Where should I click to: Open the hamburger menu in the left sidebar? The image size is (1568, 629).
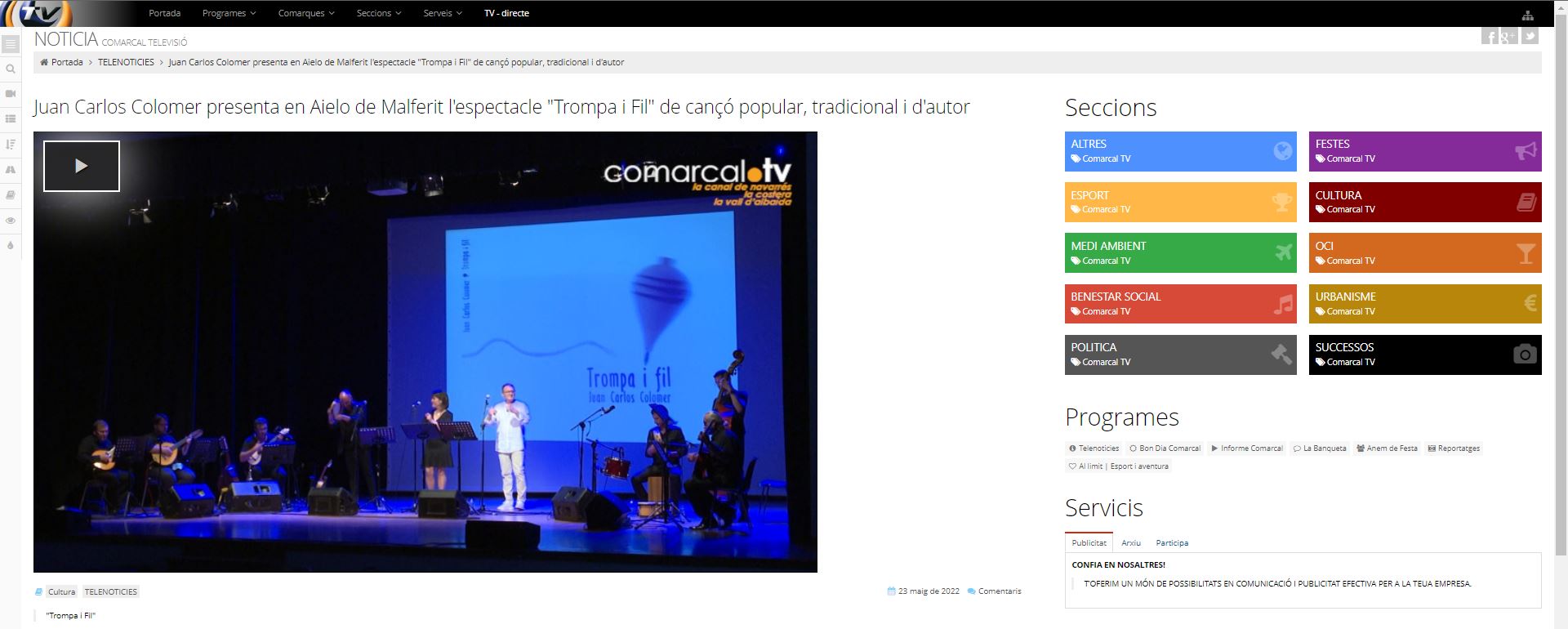tap(11, 44)
